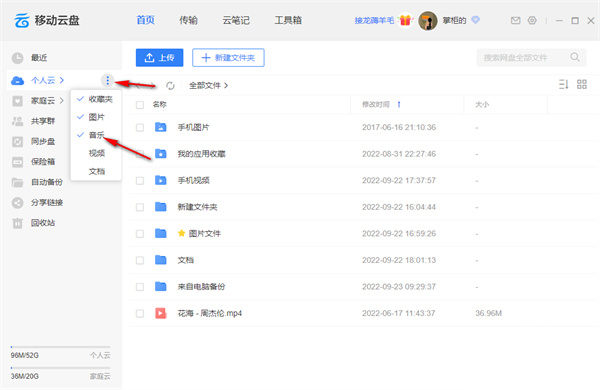Click the 手机图片 folder icon
Viewport: 600px width, 390px height.
click(x=161, y=127)
